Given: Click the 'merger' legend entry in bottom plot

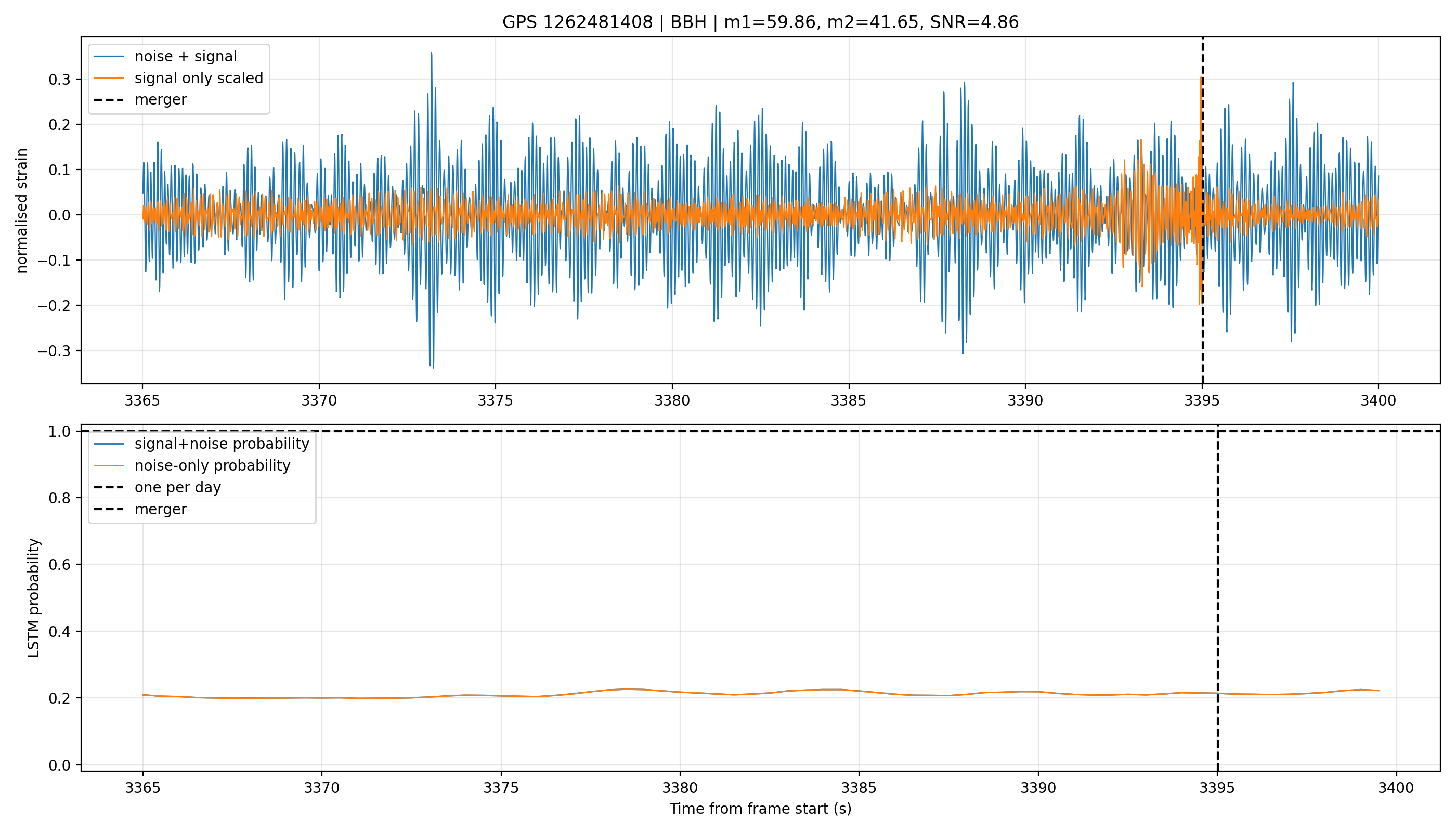Looking at the screenshot, I should (140, 509).
